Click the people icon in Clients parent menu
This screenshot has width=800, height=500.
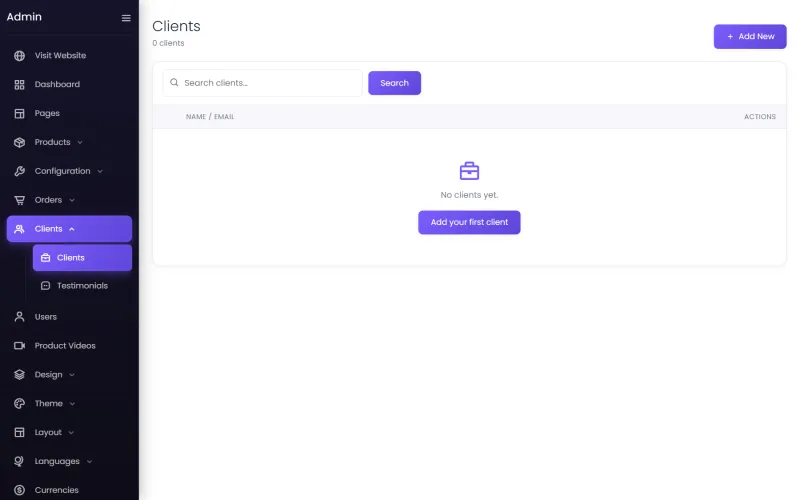[19, 229]
